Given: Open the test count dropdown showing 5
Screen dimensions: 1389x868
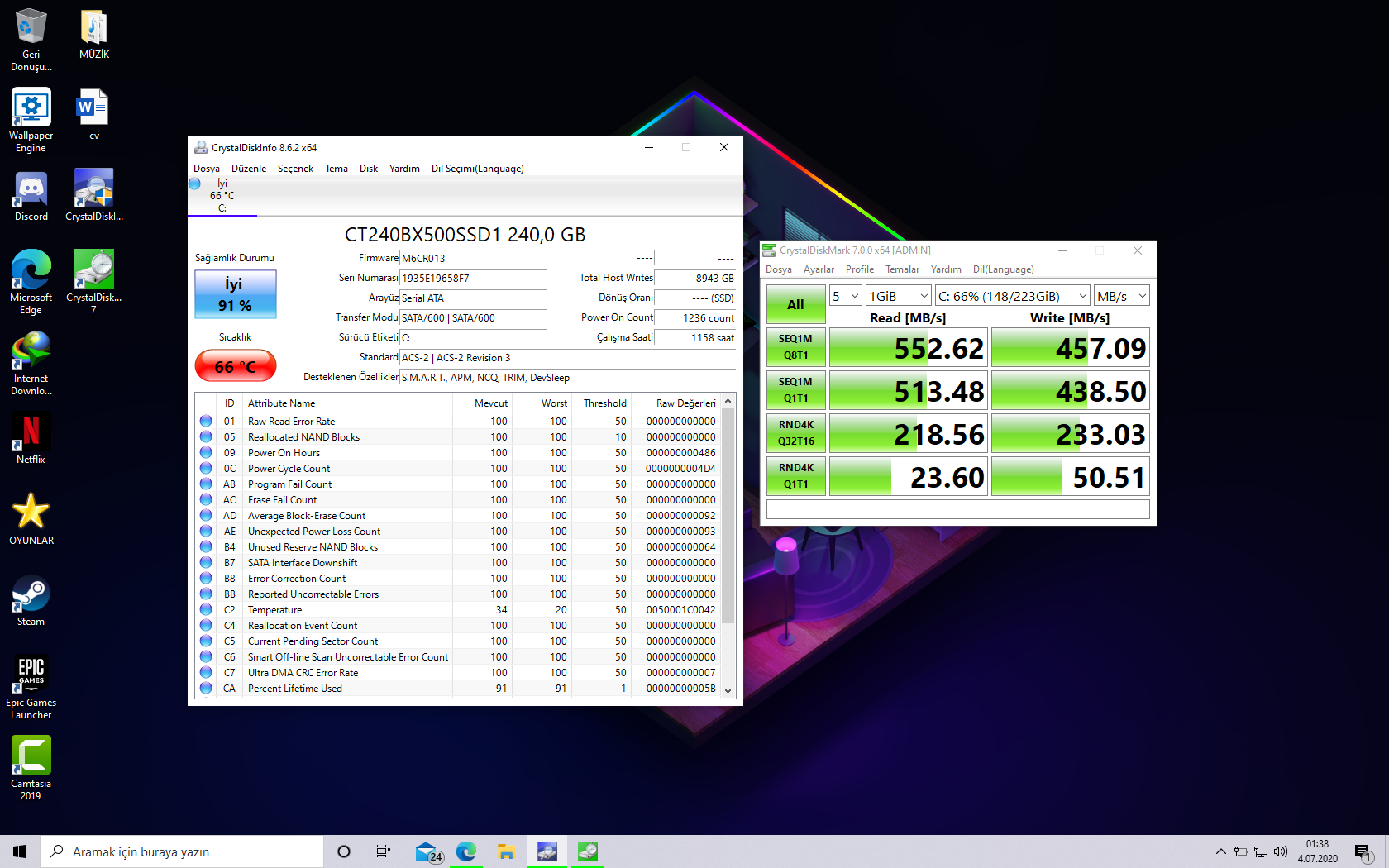Looking at the screenshot, I should coord(846,296).
